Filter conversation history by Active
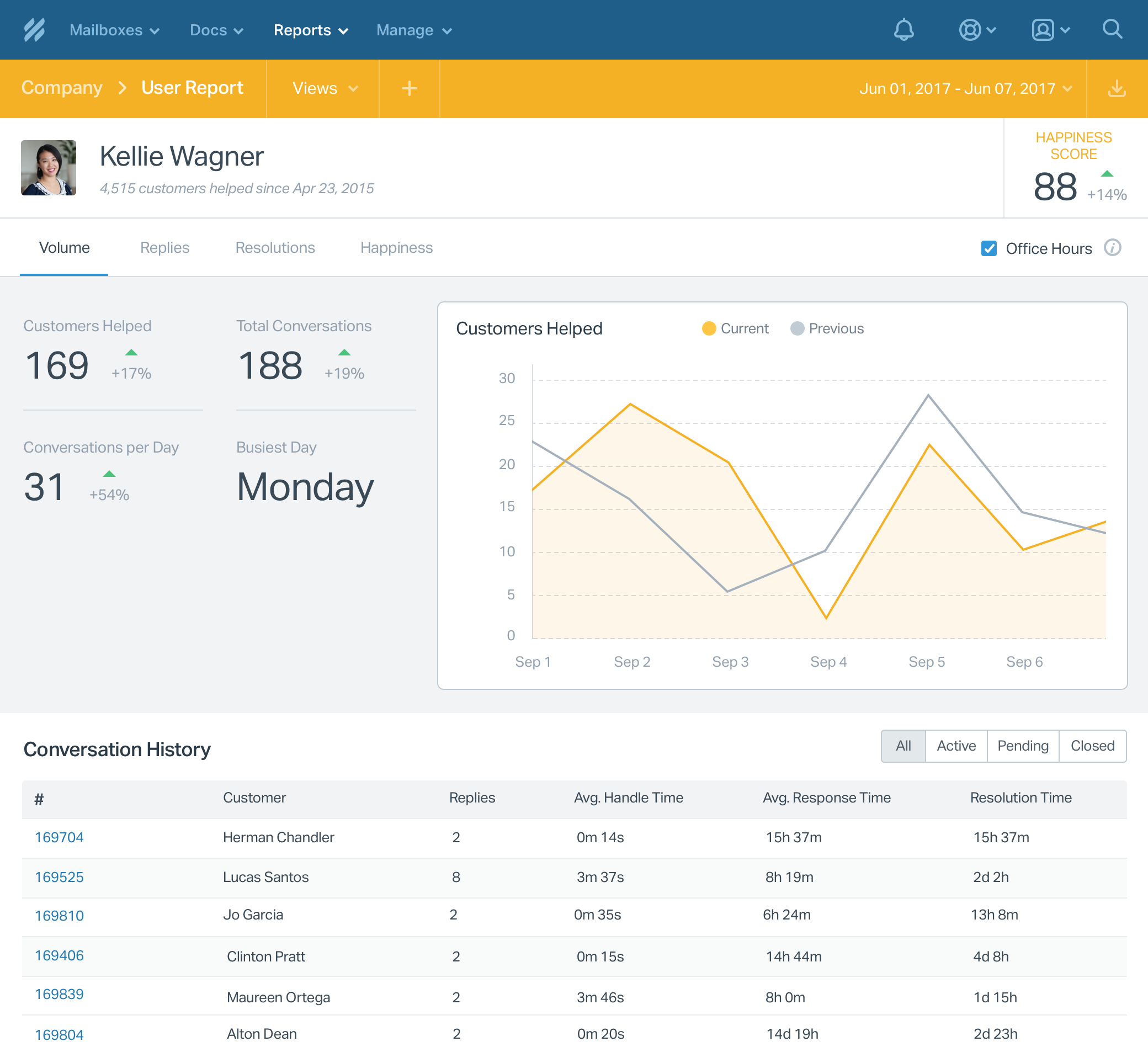The height and width of the screenshot is (1063, 1148). coord(956,746)
